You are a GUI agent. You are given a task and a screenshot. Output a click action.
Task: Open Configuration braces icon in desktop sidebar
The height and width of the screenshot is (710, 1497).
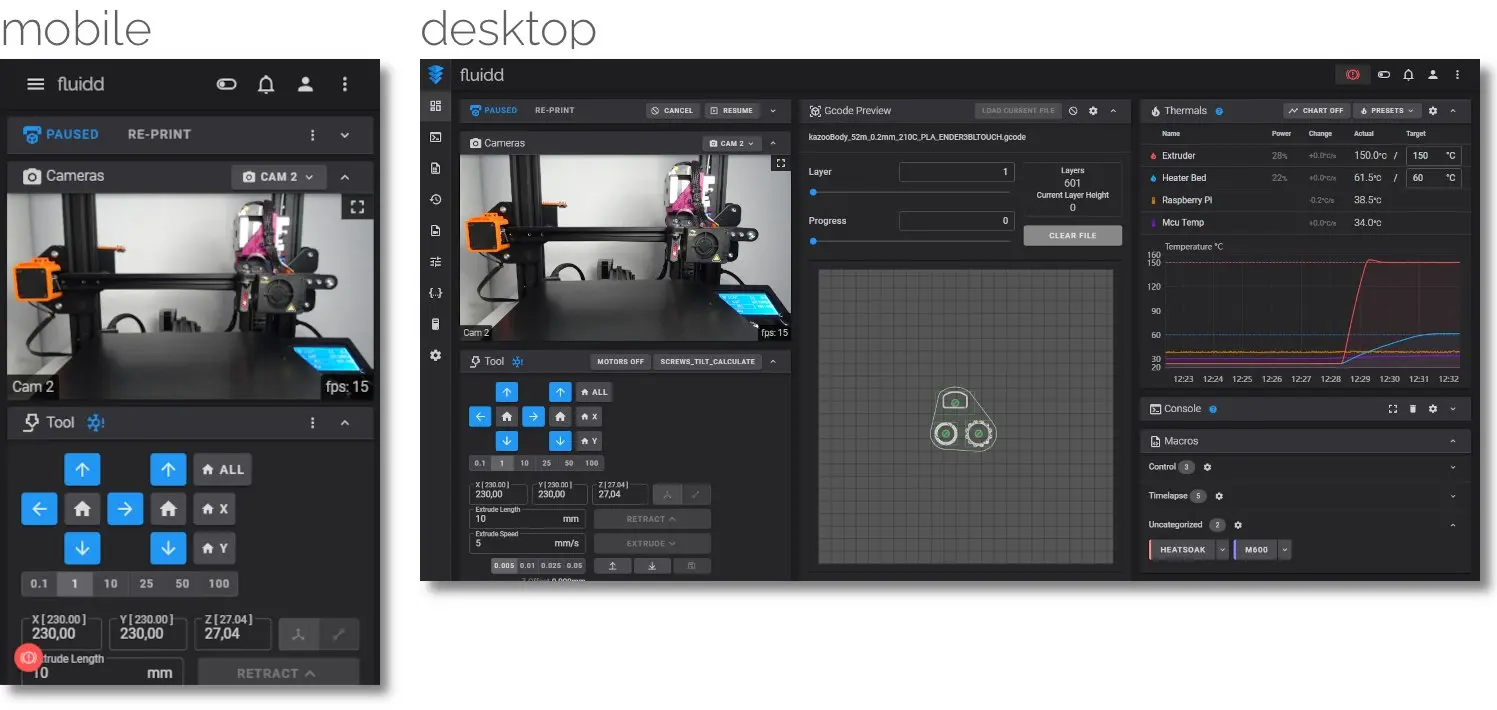point(435,293)
